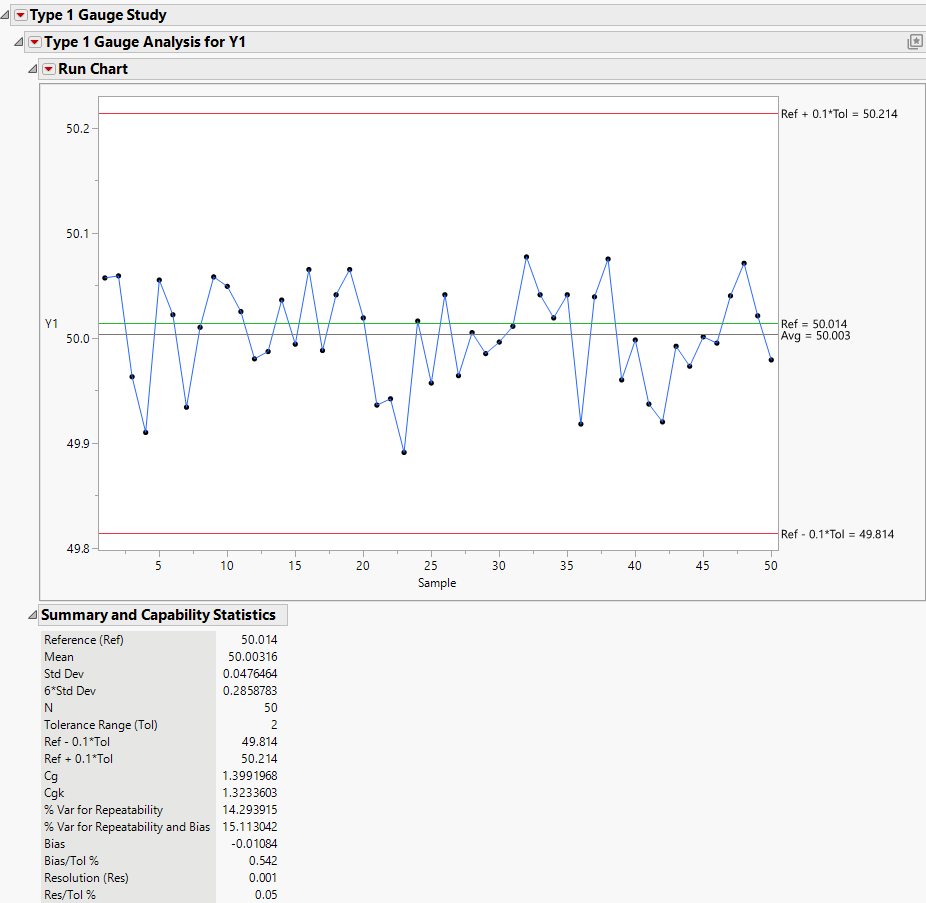Screen dimensions: 926x903
Task: Select the highest data point near sample 32
Action: pos(526,256)
